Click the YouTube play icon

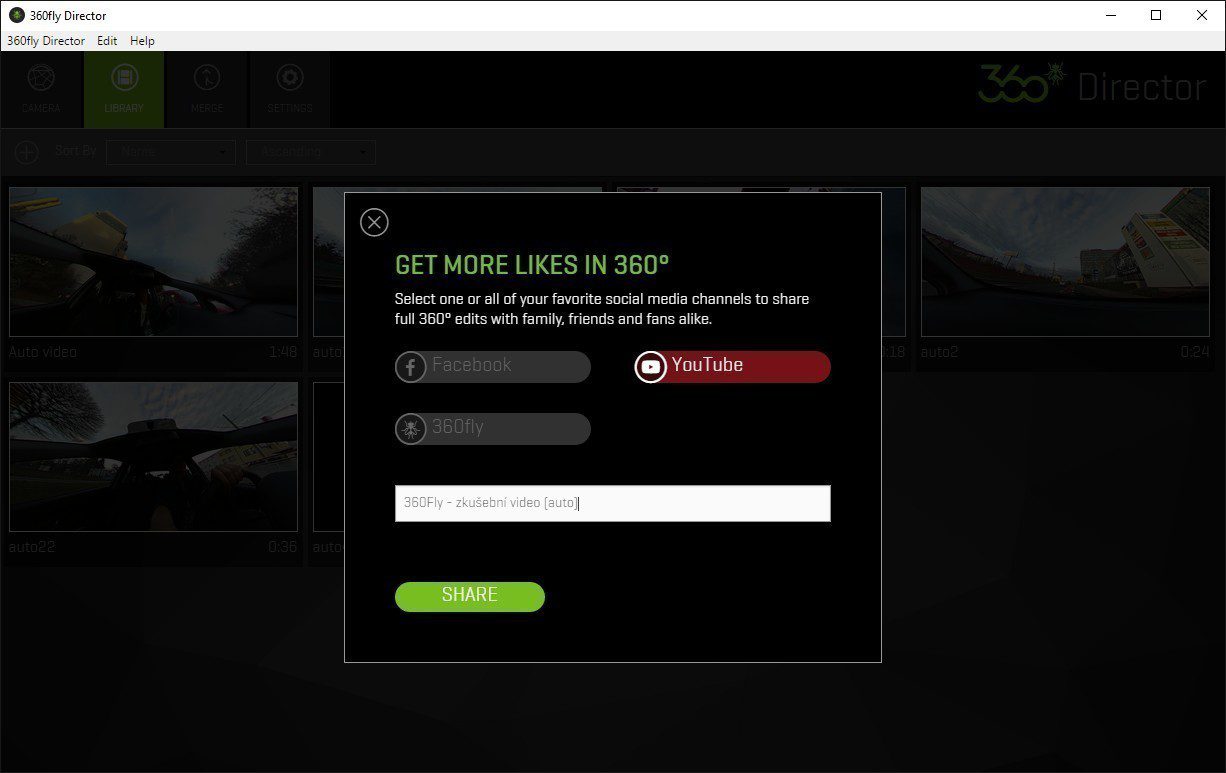click(x=651, y=367)
